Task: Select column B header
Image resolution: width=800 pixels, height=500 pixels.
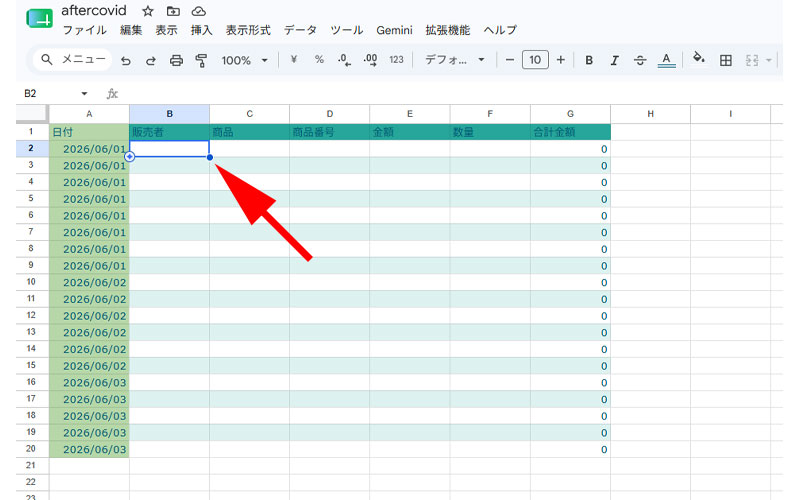Action: click(x=169, y=114)
